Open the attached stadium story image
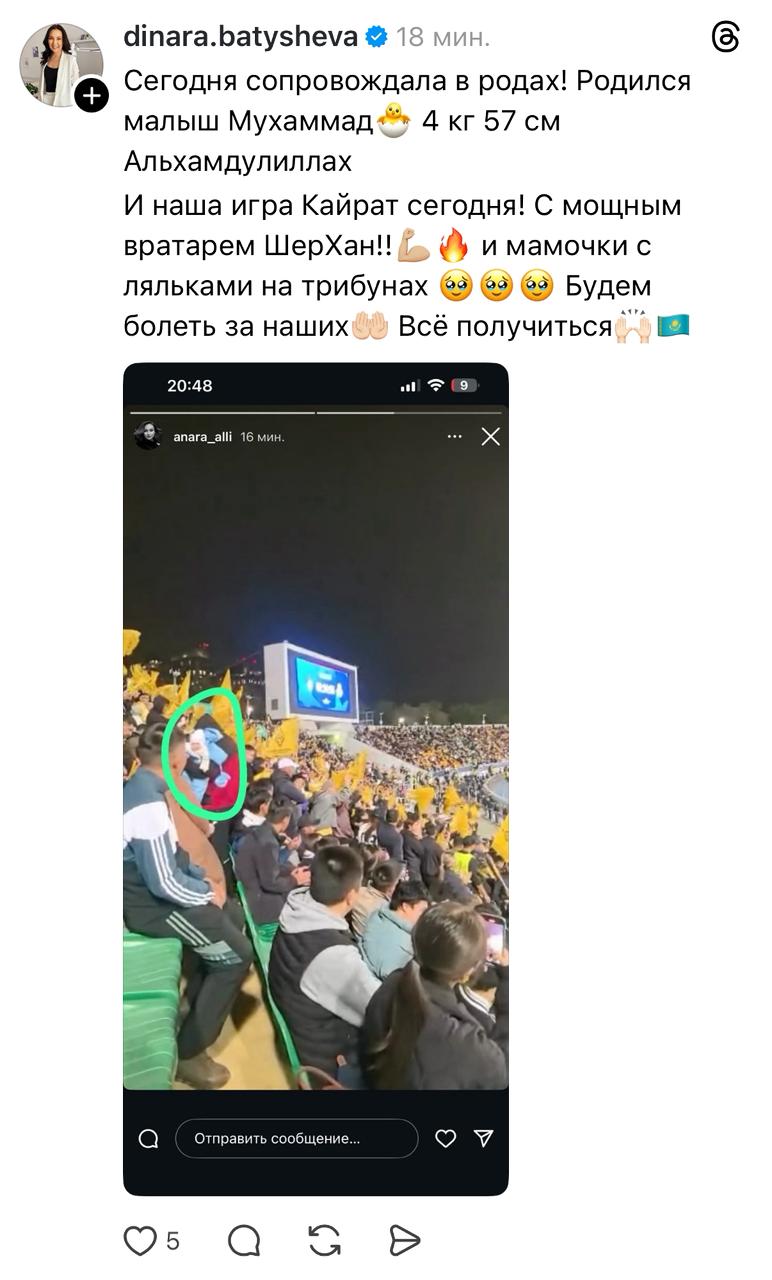This screenshot has width=772, height=1280. (316, 779)
